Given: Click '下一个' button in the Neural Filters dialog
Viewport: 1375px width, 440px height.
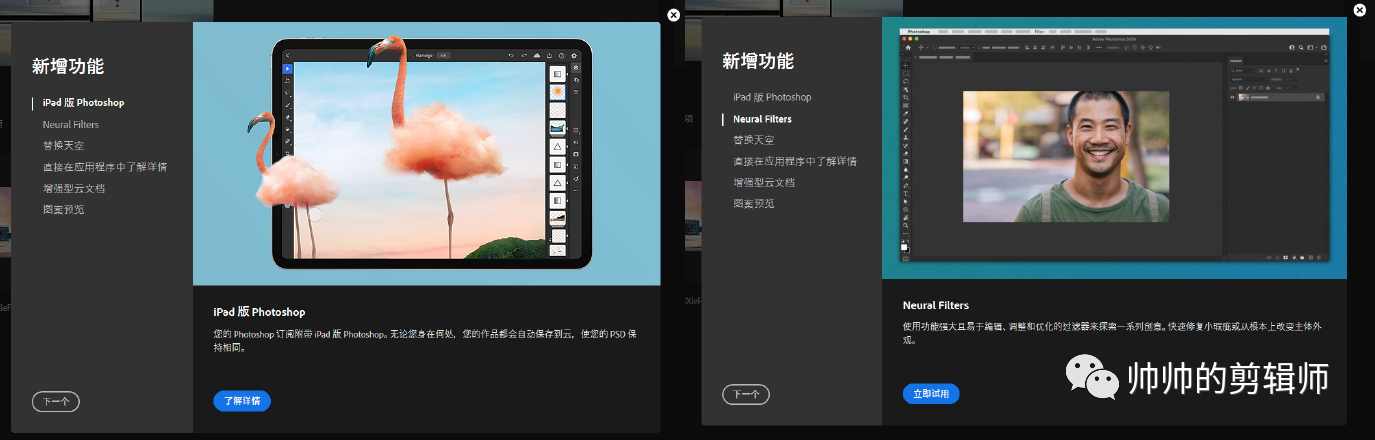Looking at the screenshot, I should point(746,394).
